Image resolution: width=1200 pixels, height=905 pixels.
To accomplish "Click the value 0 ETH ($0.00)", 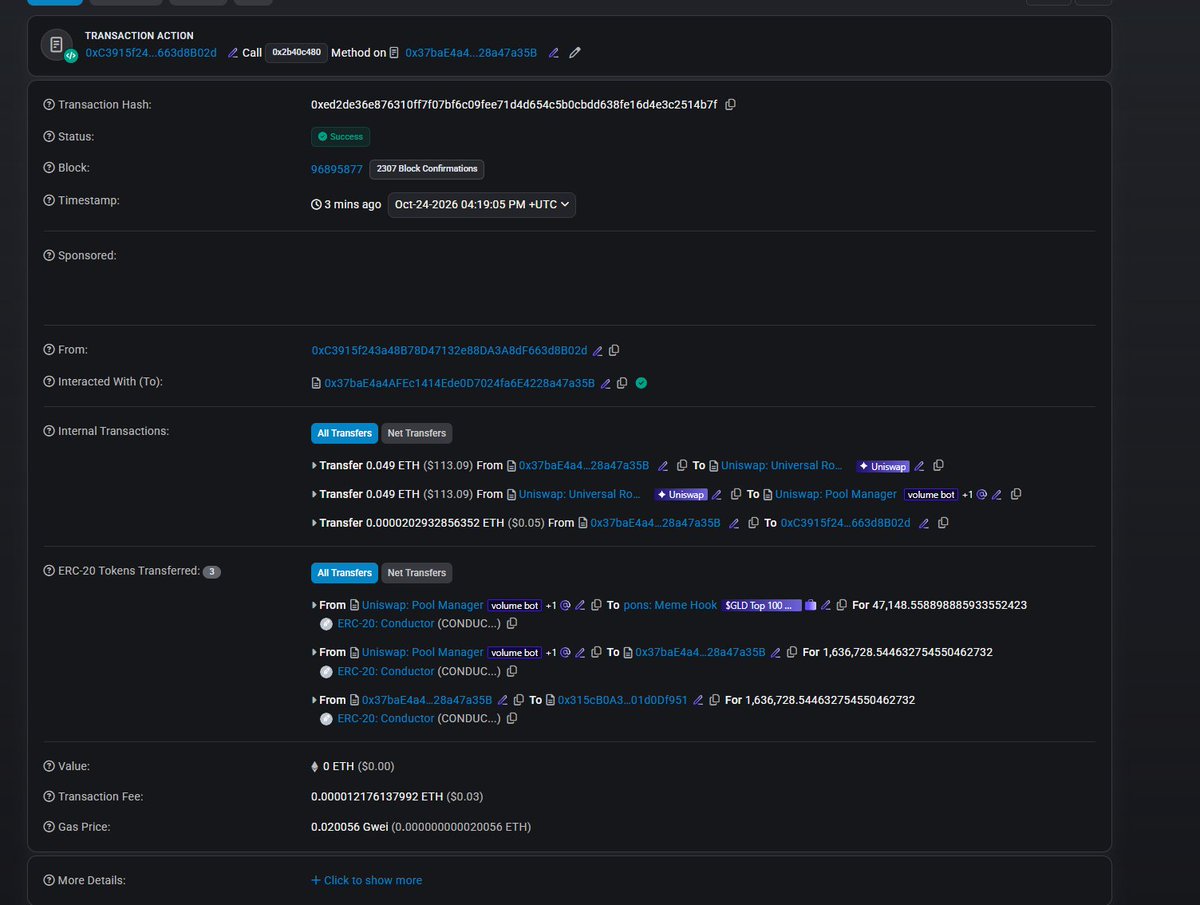I will click(x=352, y=767).
